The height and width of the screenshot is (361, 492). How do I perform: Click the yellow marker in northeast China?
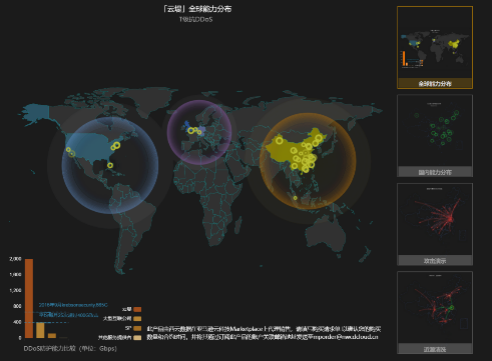(x=319, y=138)
